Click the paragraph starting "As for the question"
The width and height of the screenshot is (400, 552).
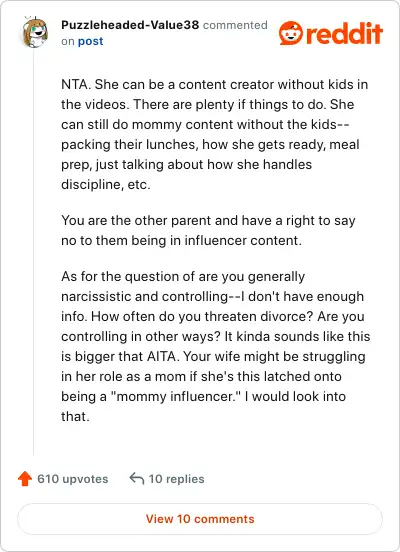tap(215, 346)
